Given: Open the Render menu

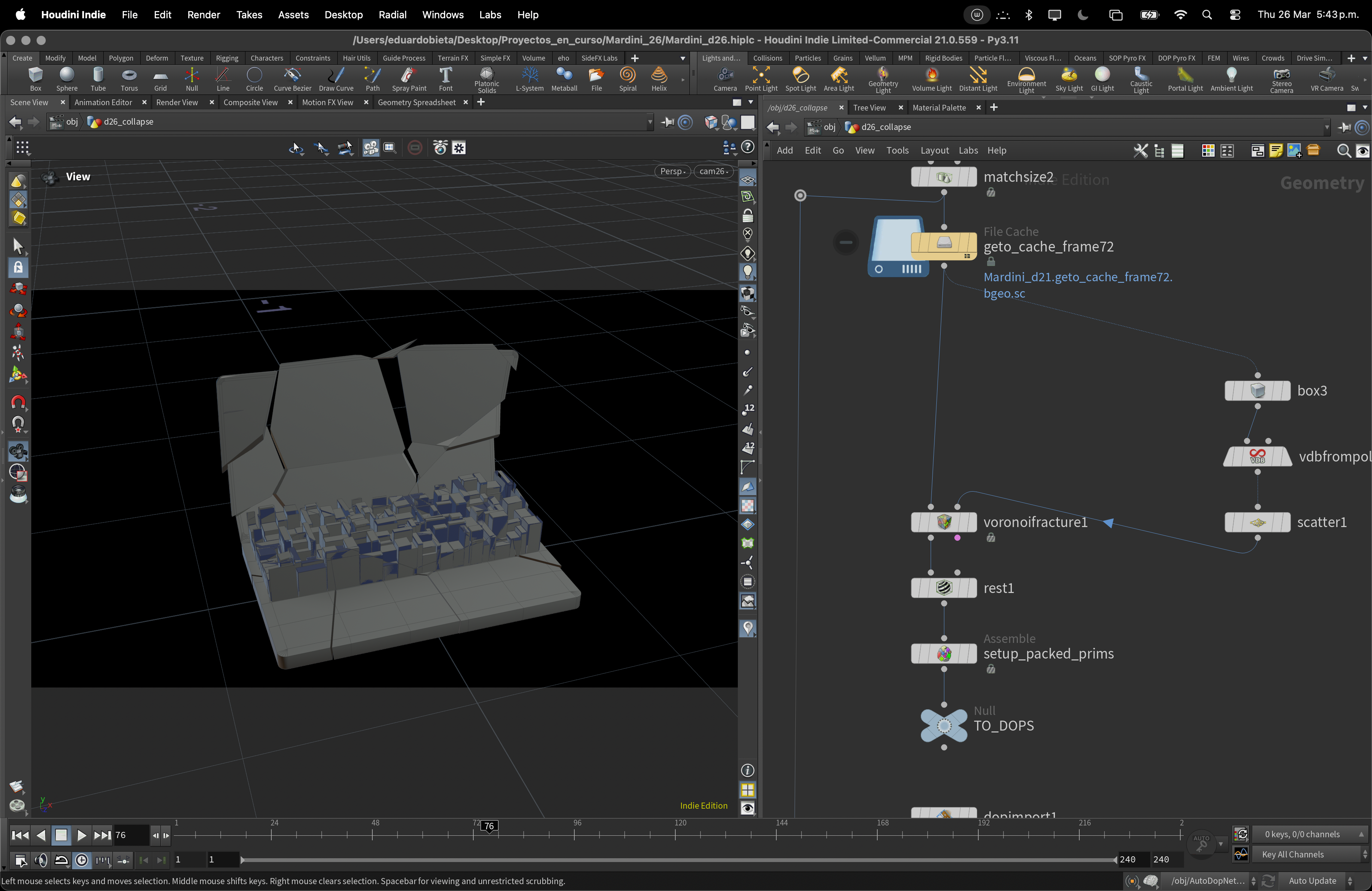Looking at the screenshot, I should [x=204, y=15].
